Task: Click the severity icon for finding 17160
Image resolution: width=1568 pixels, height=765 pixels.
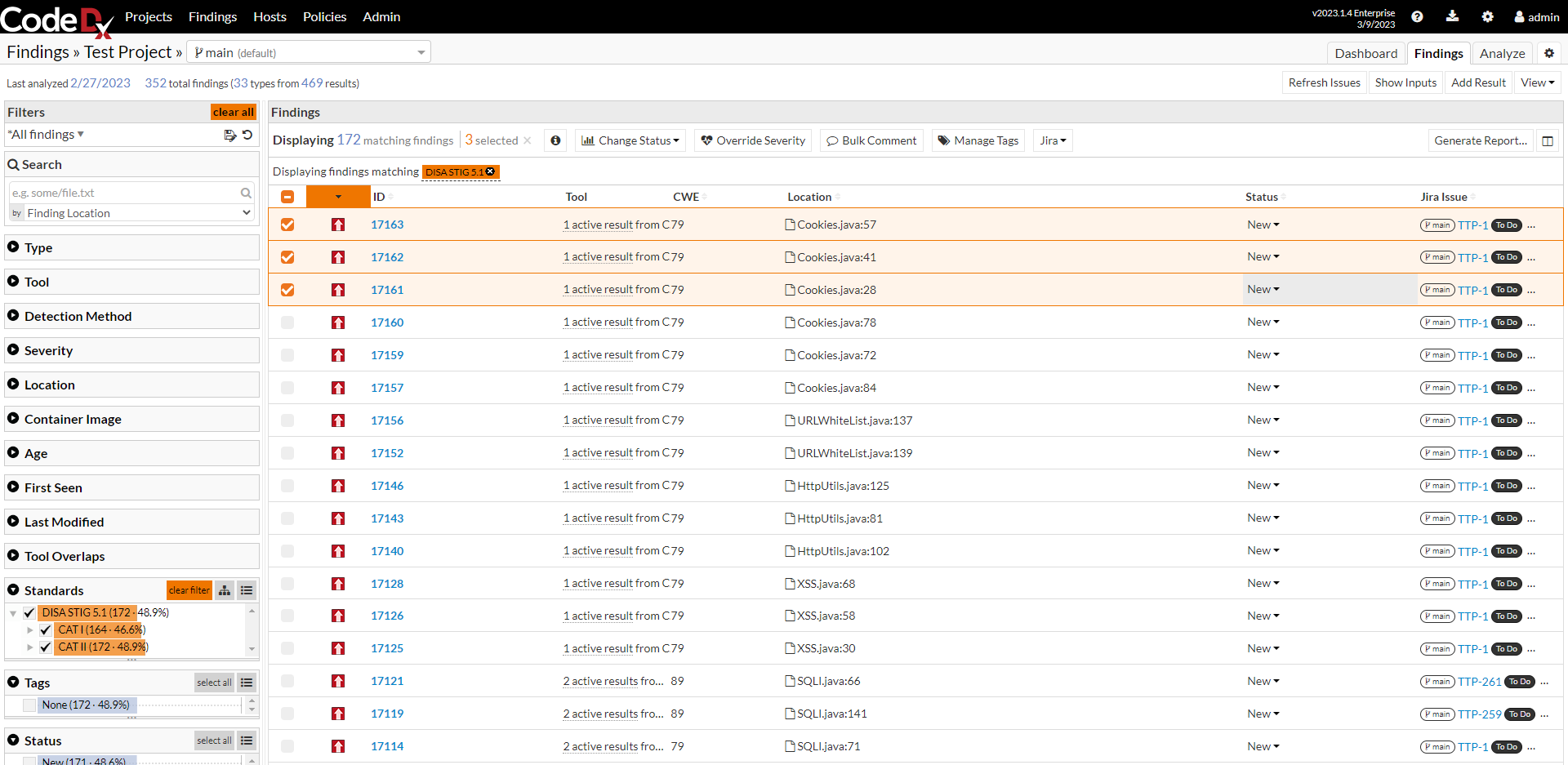Action: [338, 322]
